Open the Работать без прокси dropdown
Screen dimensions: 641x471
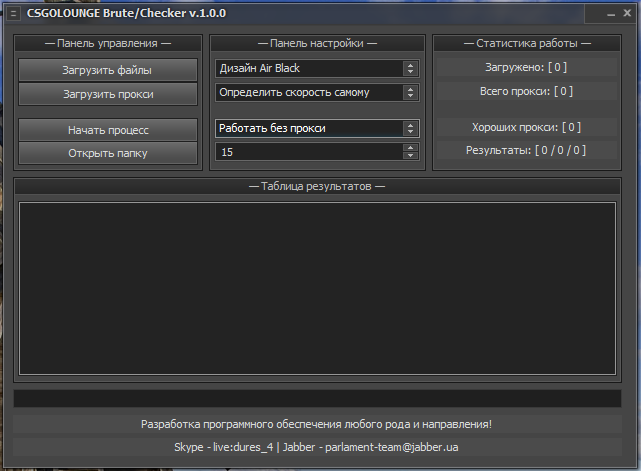(x=410, y=128)
